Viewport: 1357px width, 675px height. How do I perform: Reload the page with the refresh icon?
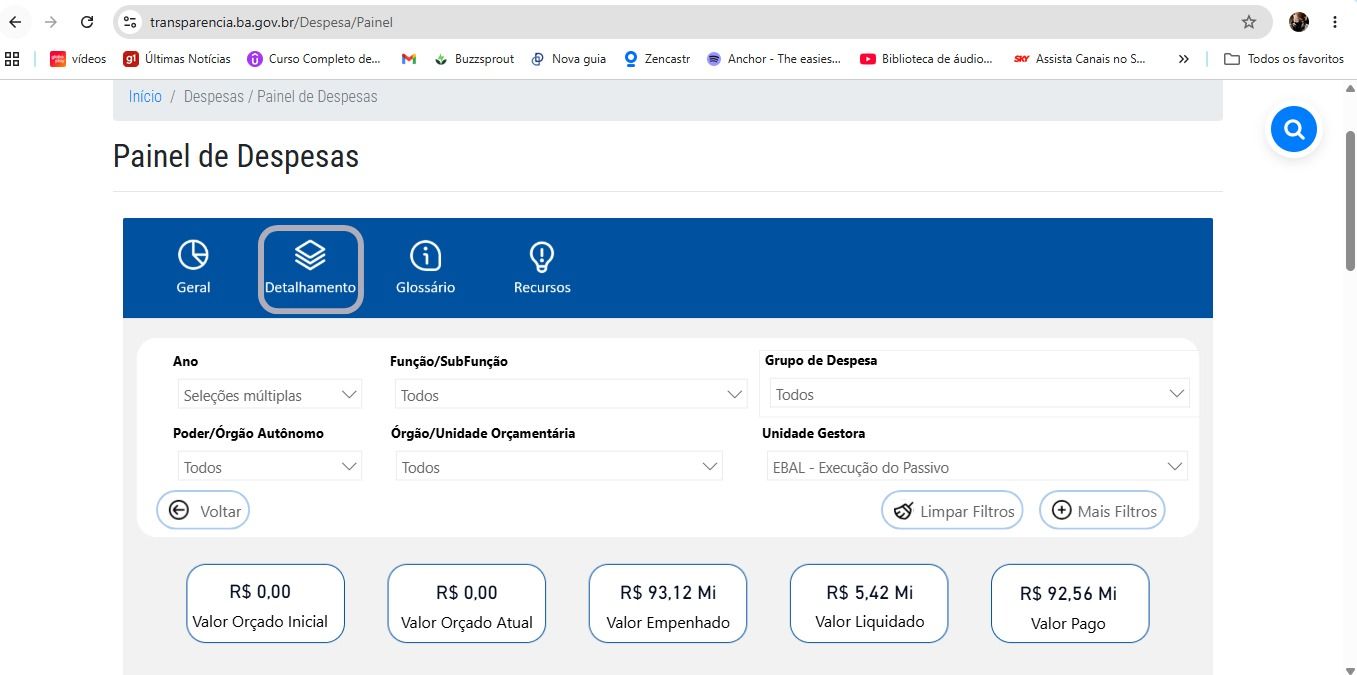click(87, 22)
